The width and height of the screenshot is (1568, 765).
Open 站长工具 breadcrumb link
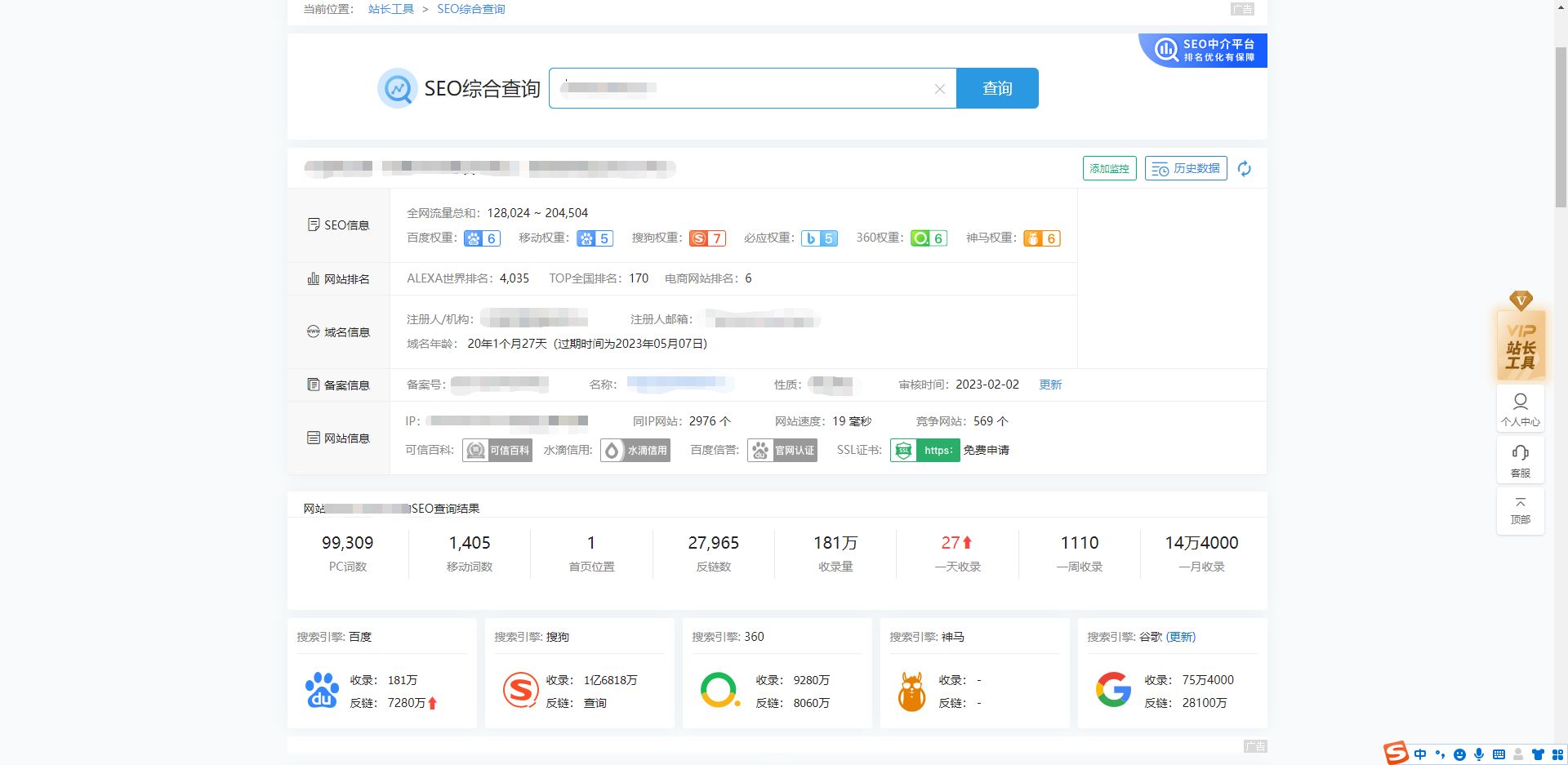(x=391, y=9)
